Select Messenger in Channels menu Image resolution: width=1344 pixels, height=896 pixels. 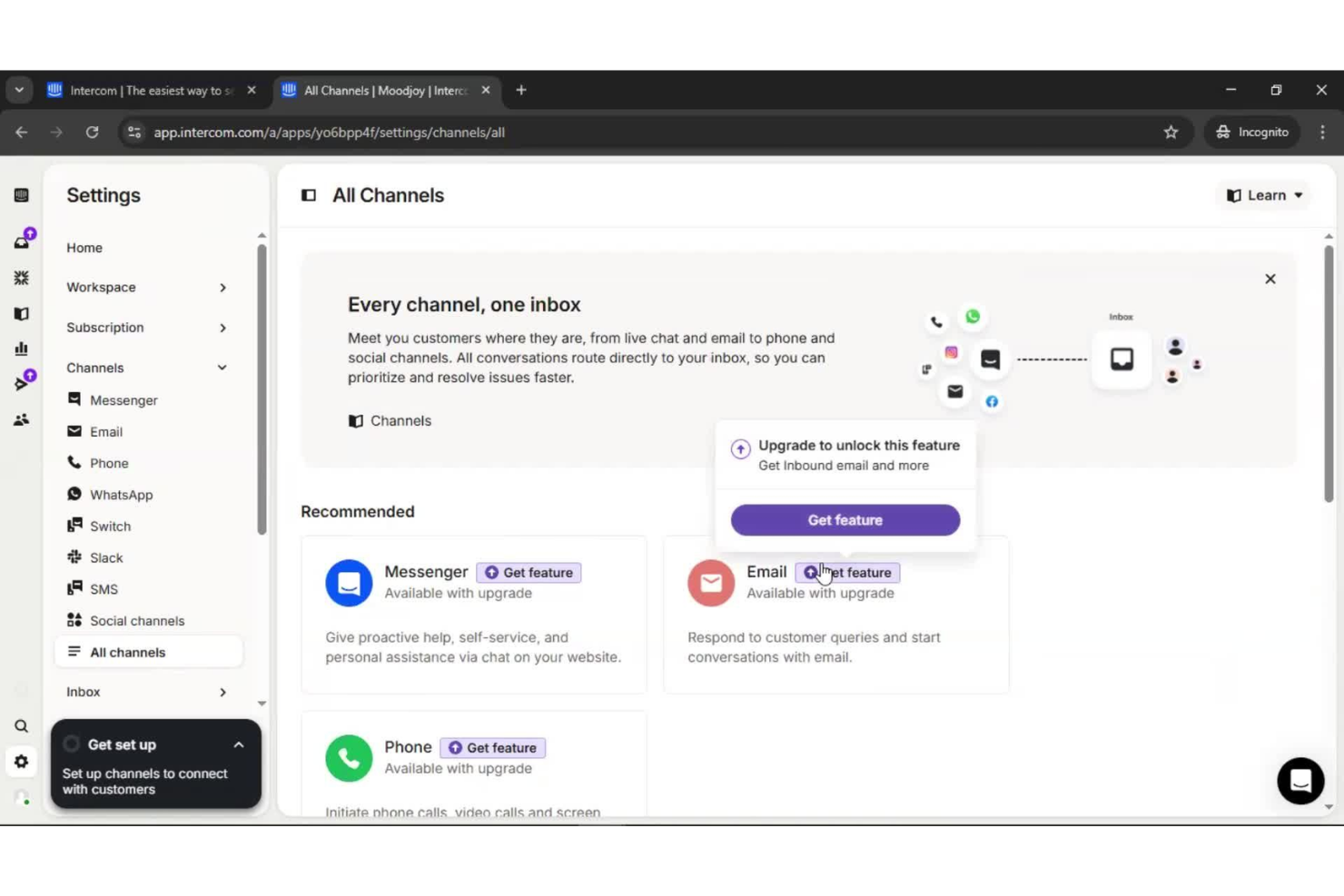[124, 400]
